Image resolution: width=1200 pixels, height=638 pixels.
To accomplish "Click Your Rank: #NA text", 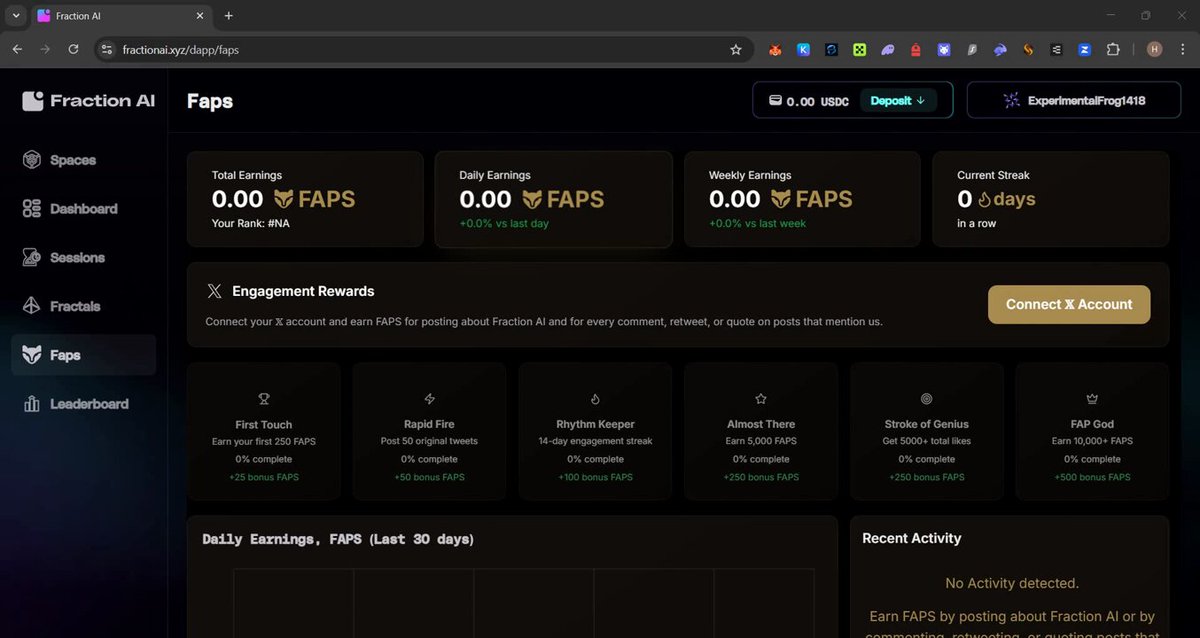I will [251, 223].
